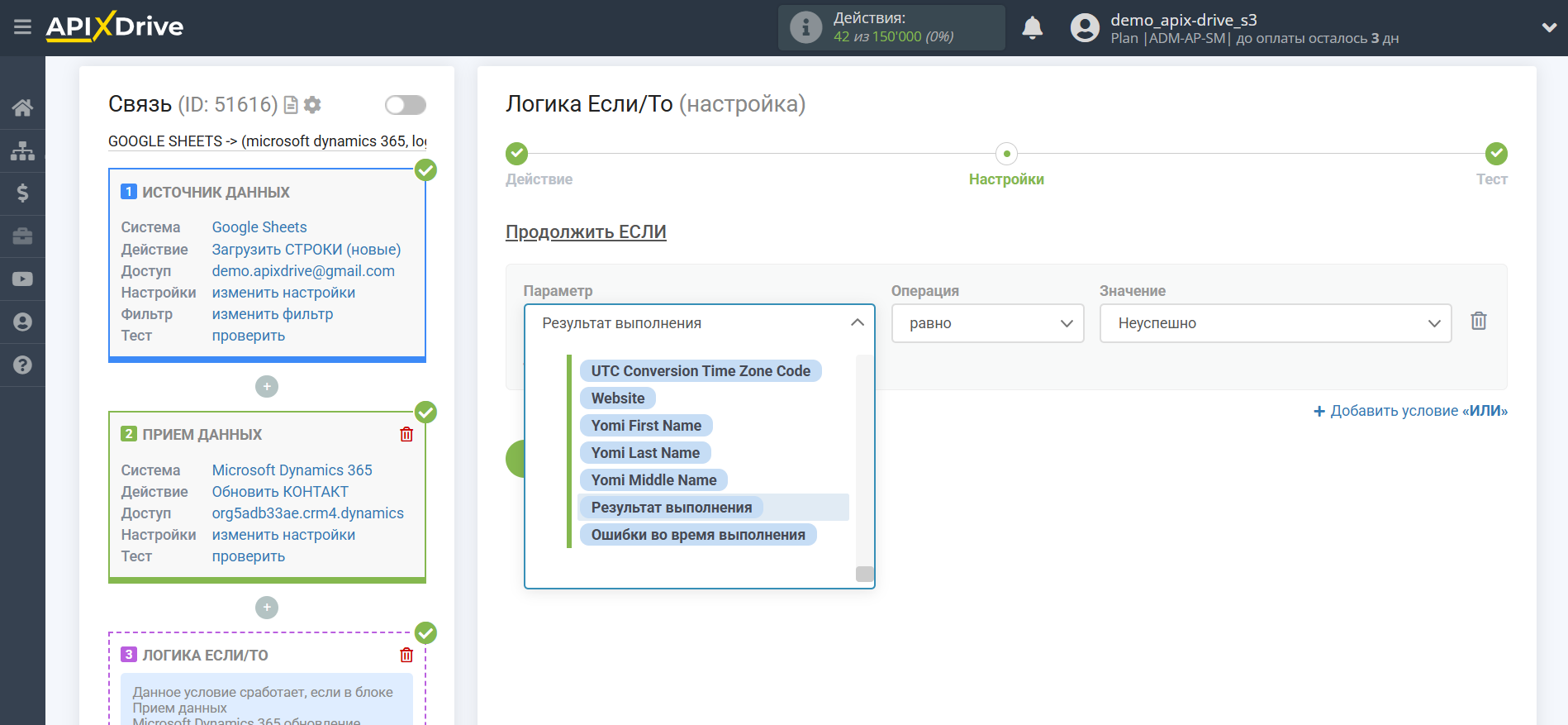
Task: Select UTC Conversion Time Zone Code option
Action: pos(701,371)
